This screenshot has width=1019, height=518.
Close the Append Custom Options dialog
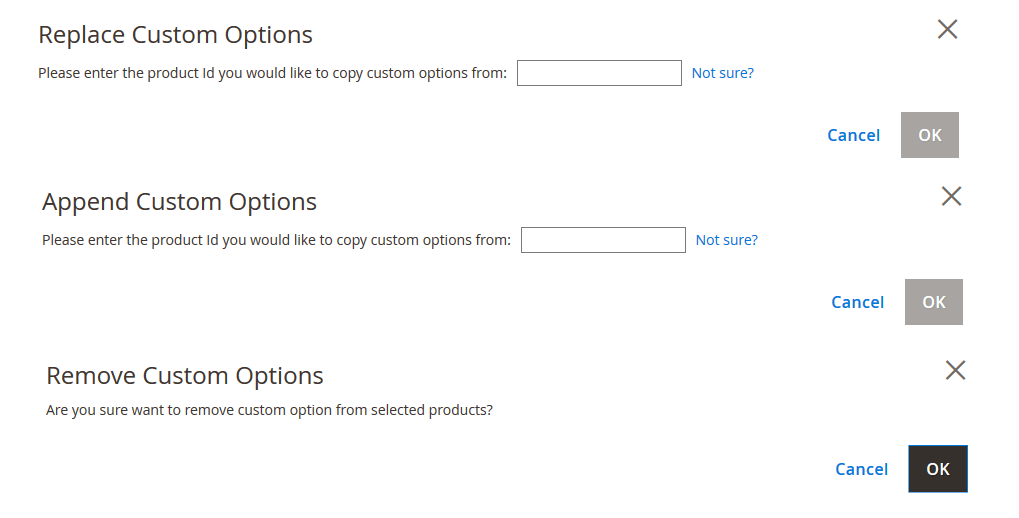click(x=951, y=196)
